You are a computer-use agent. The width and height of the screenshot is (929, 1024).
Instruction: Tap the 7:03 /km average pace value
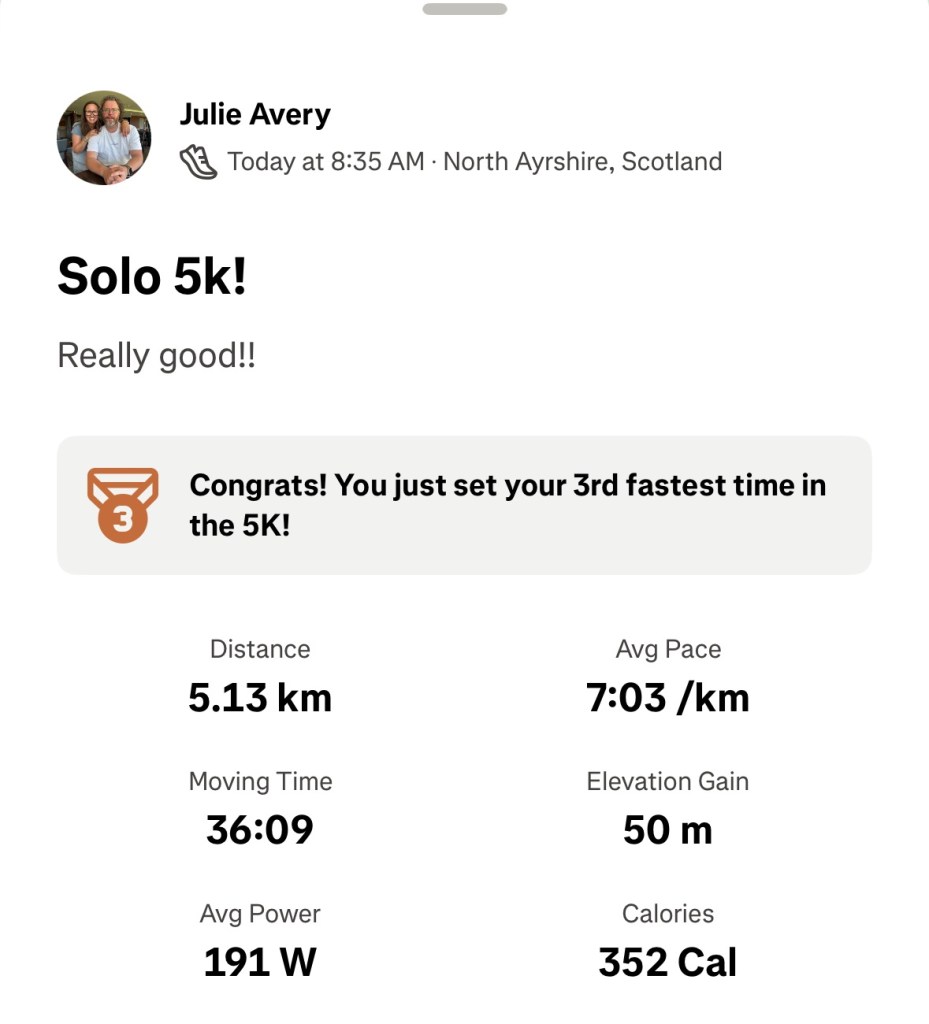point(668,697)
